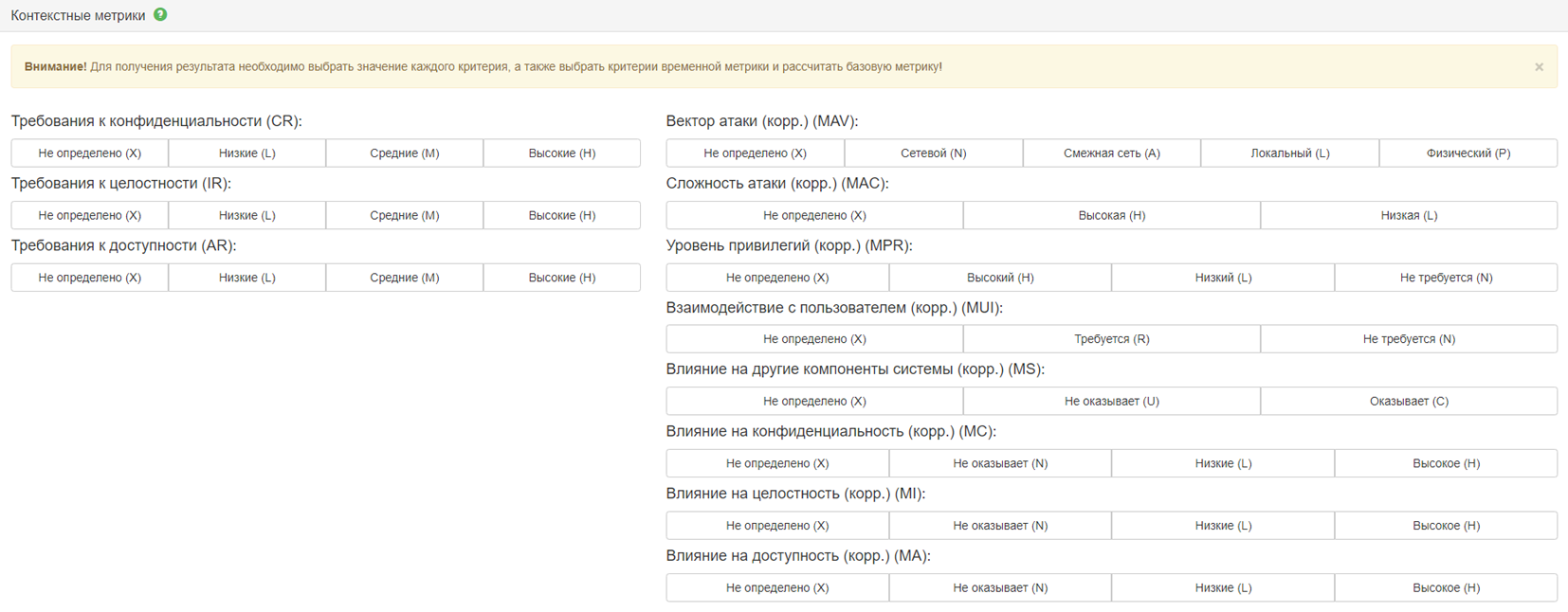Select Низкие (L) for integrity impact MI
1568x612 pixels.
pyautogui.click(x=1223, y=526)
